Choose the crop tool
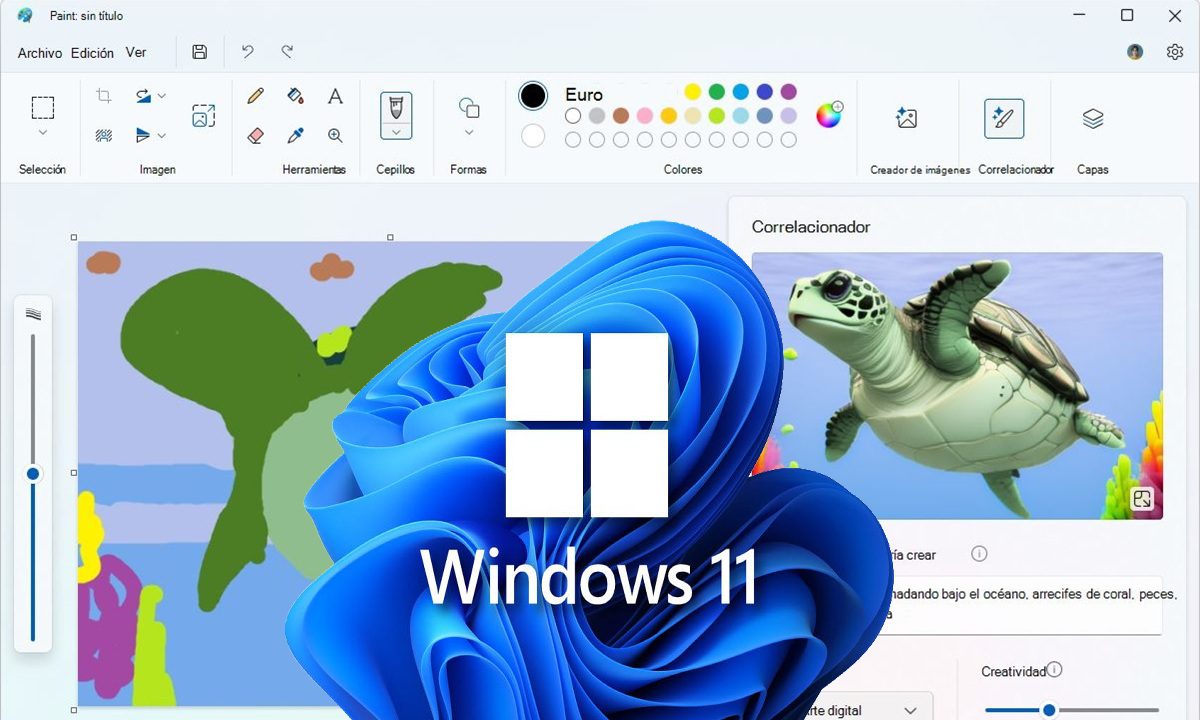 click(104, 96)
